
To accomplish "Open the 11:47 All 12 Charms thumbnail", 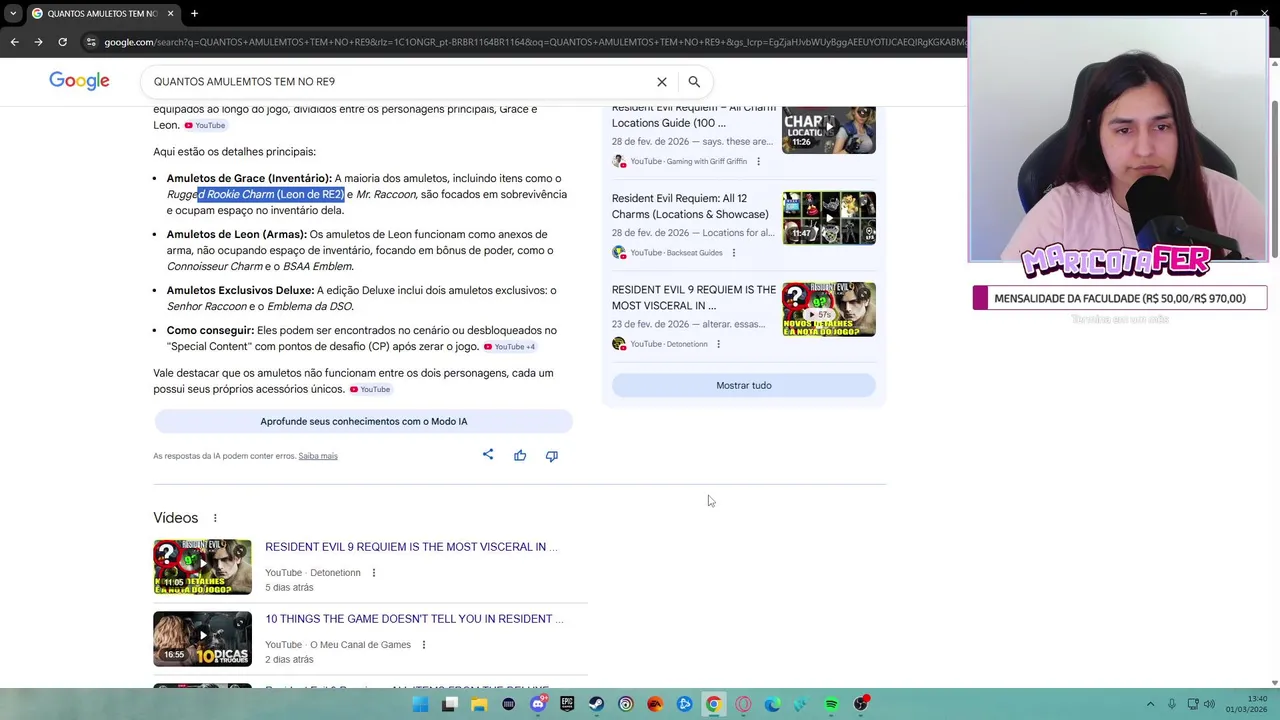I will [x=829, y=218].
